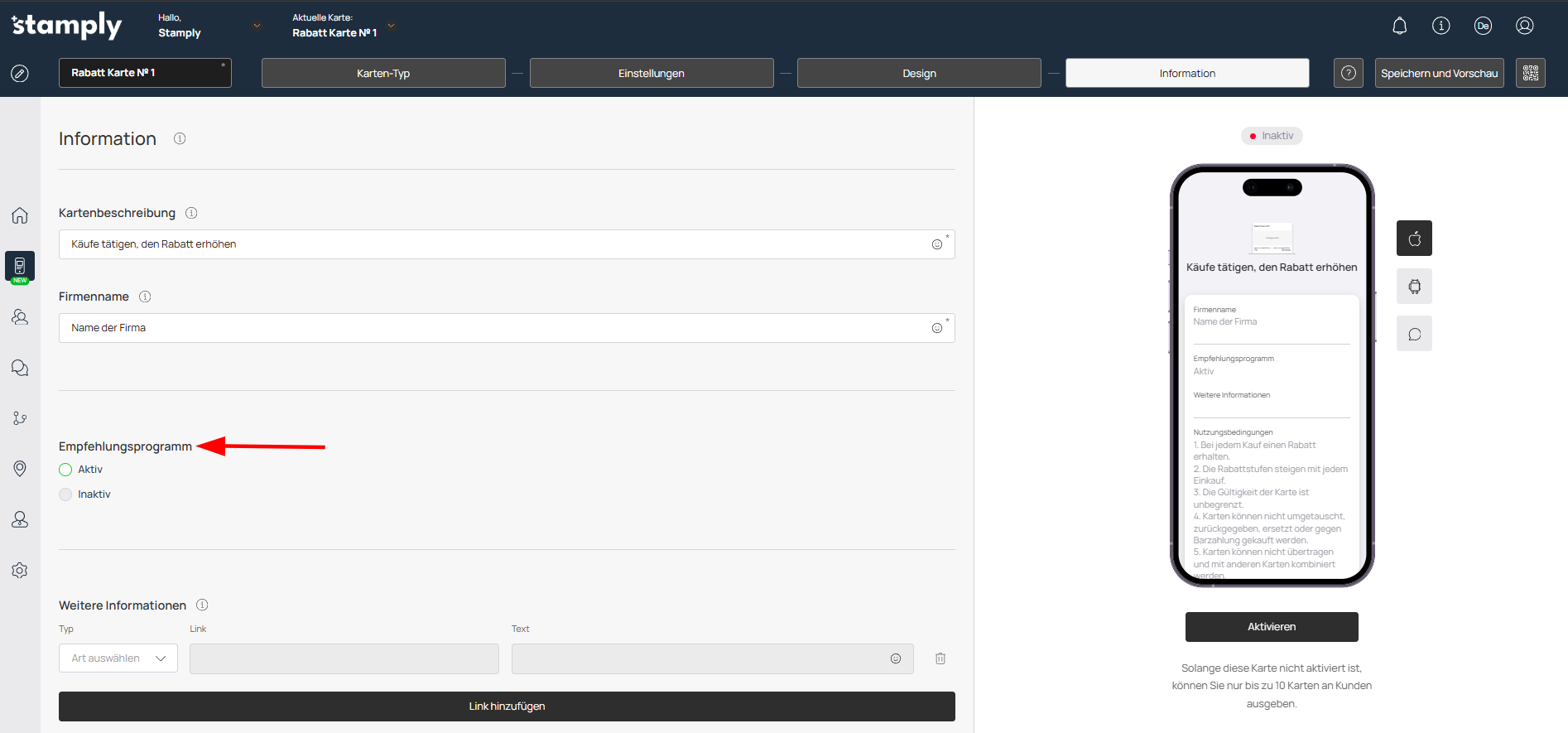The image size is (1568, 733).
Task: Expand the Stamply account dropdown chevron
Action: pyautogui.click(x=257, y=26)
